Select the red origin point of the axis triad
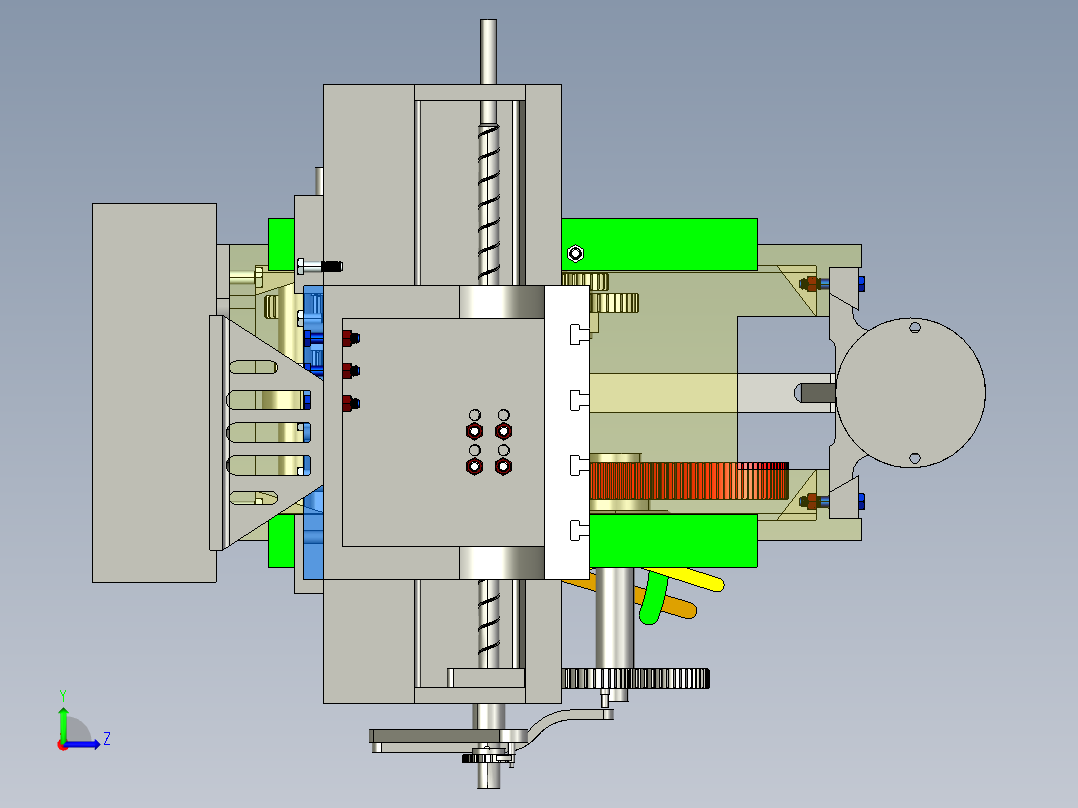This screenshot has width=1078, height=808. click(x=62, y=745)
